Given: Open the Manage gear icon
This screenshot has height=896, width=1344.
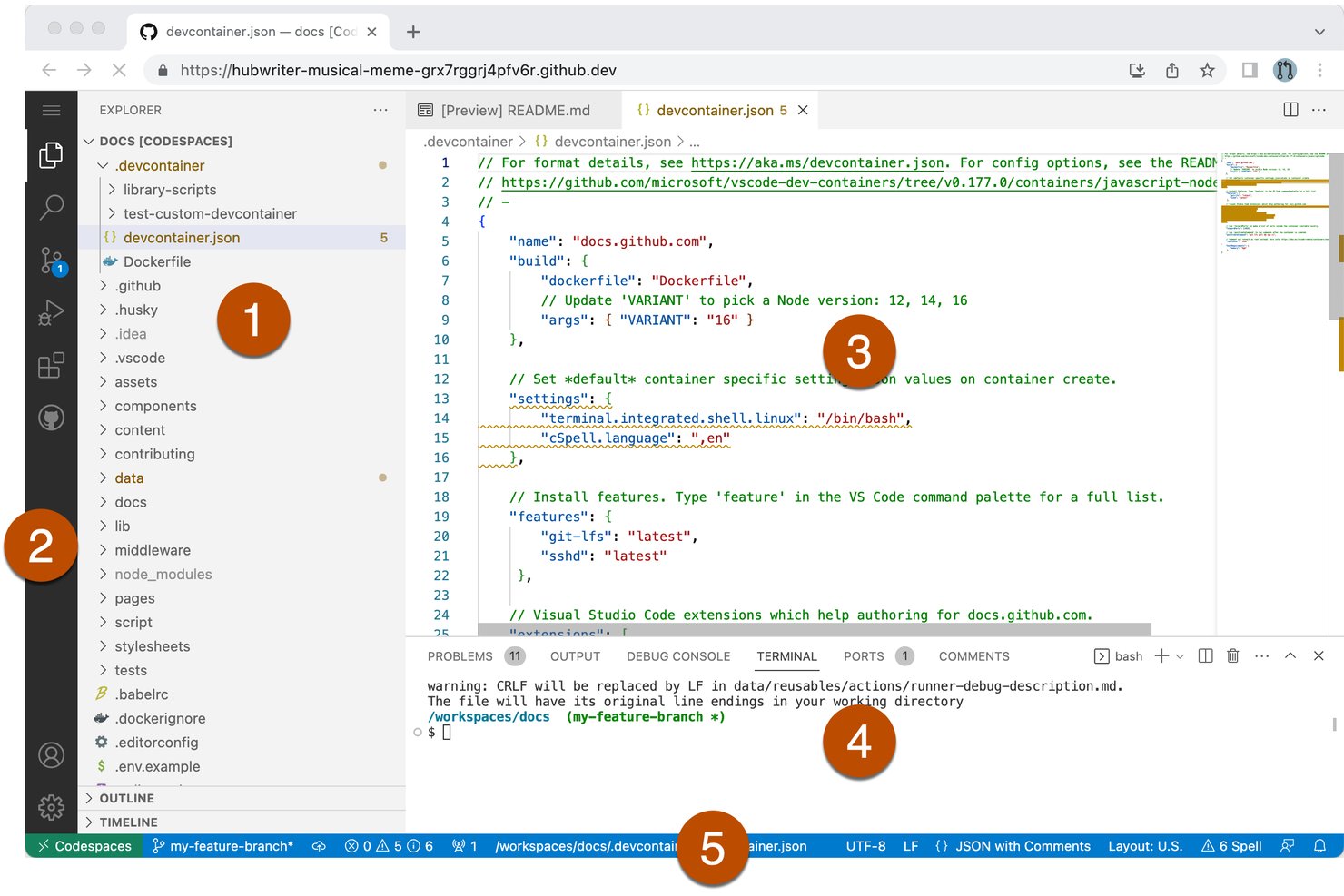Looking at the screenshot, I should (x=51, y=807).
